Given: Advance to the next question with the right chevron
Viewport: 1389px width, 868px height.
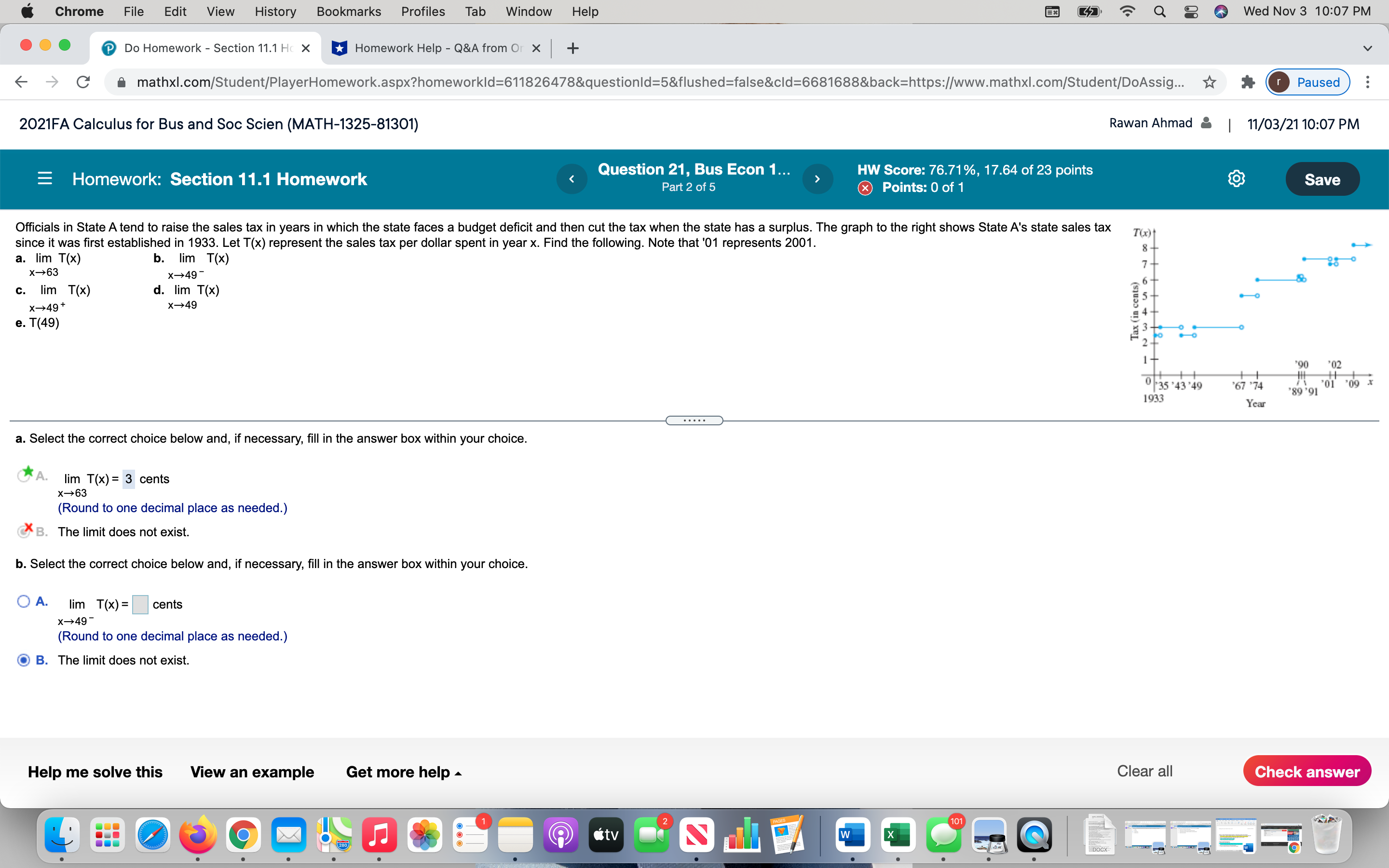Looking at the screenshot, I should (x=817, y=178).
